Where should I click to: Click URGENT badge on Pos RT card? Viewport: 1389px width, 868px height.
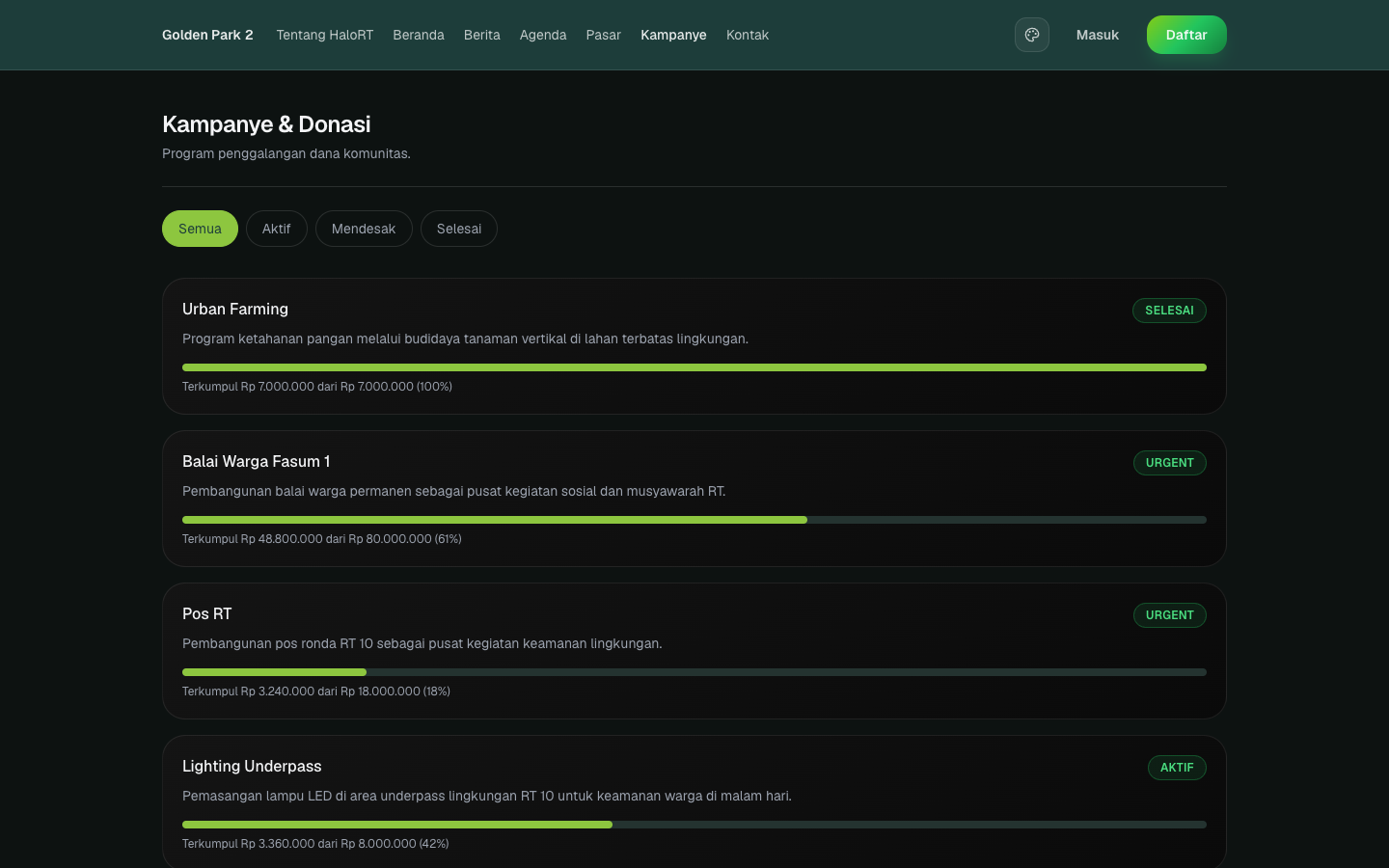tap(1170, 615)
